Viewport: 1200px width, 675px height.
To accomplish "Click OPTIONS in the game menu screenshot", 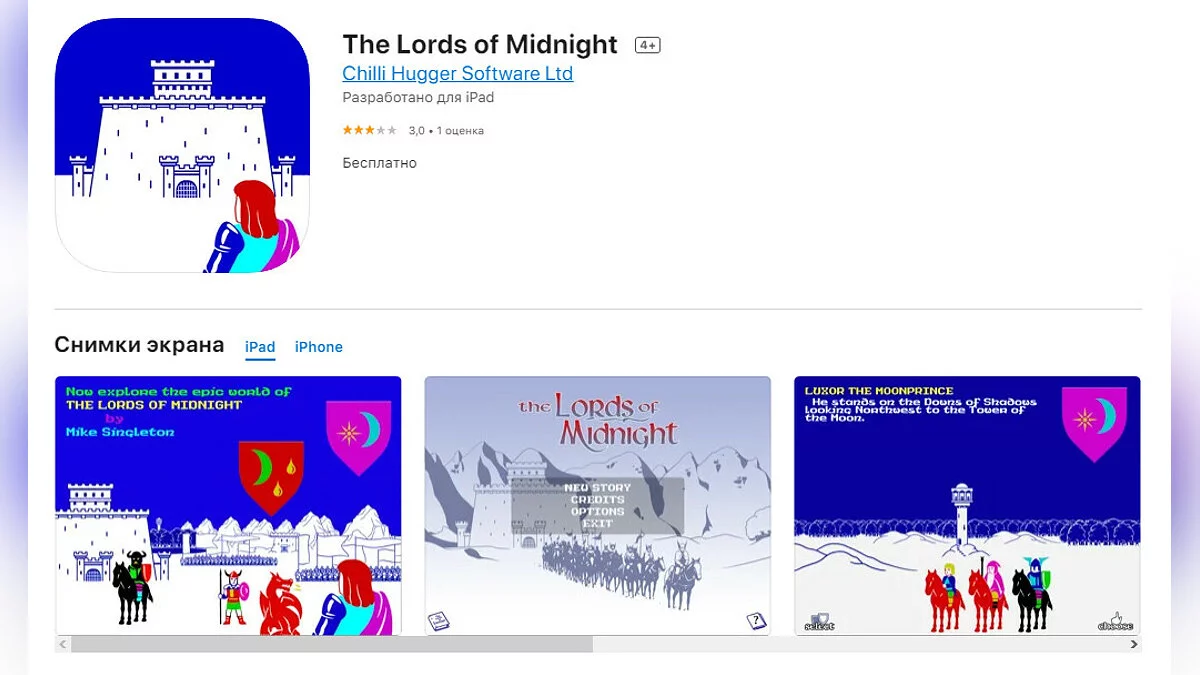I will pyautogui.click(x=597, y=512).
